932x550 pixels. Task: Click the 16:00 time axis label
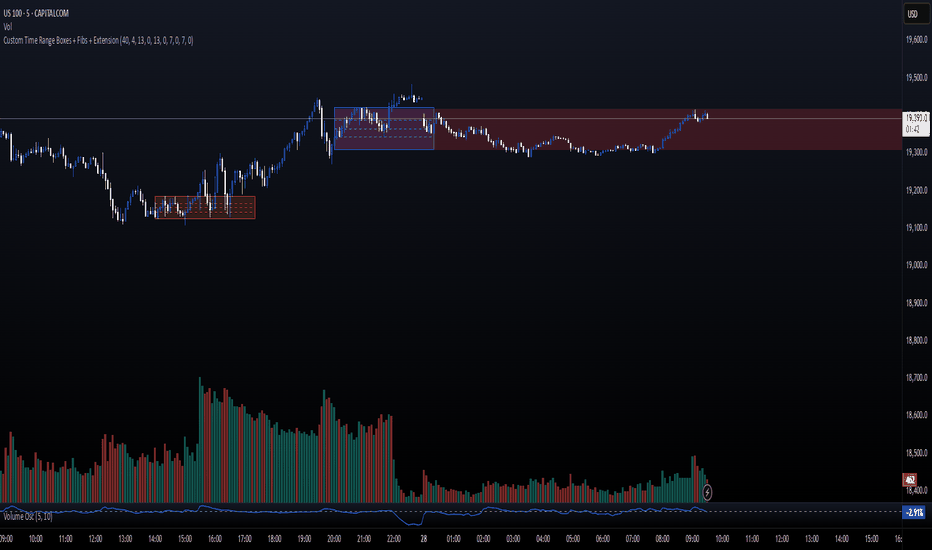click(x=215, y=539)
